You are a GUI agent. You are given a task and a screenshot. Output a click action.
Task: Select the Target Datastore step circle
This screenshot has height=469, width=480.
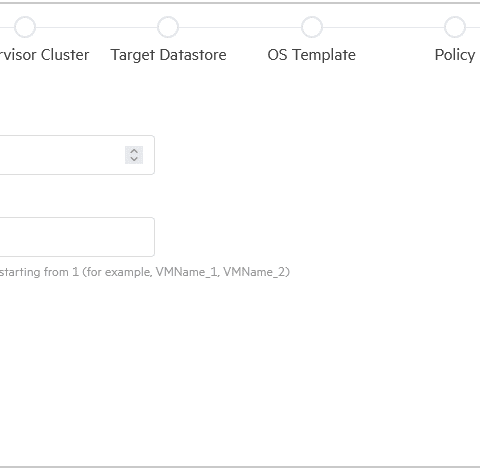[168, 27]
